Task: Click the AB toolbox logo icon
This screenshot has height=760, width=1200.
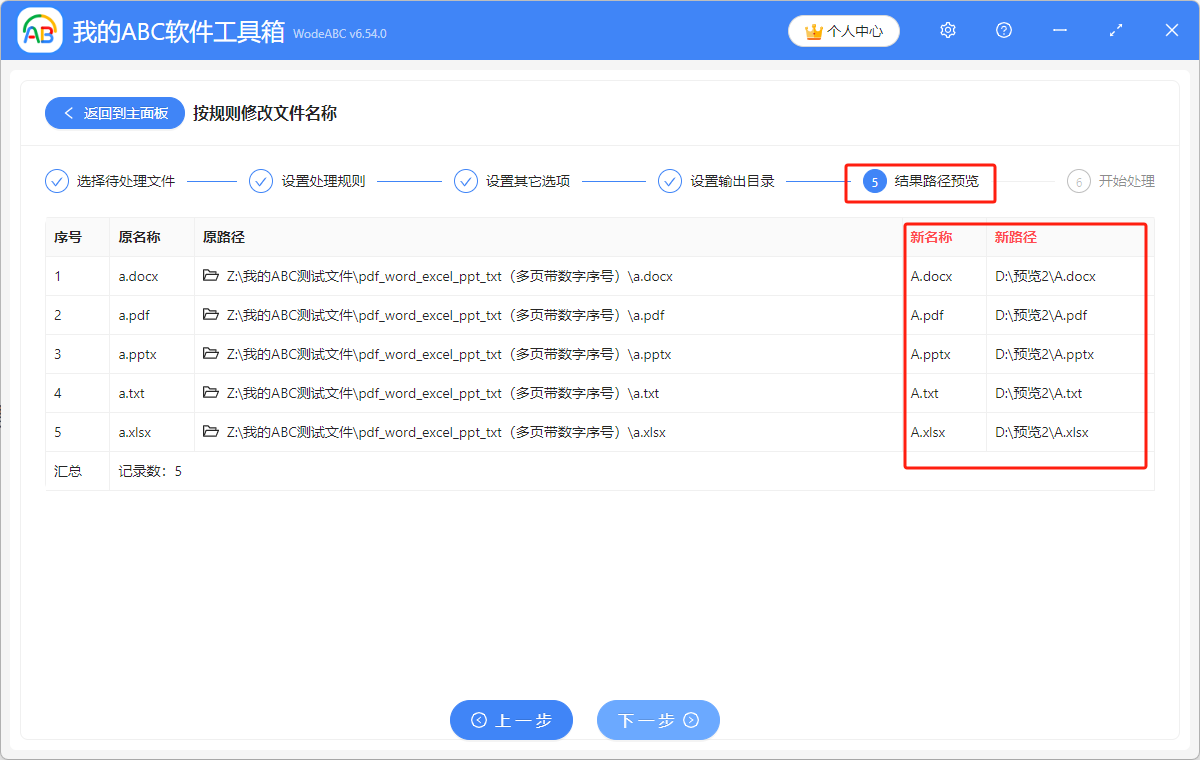Action: 39,30
